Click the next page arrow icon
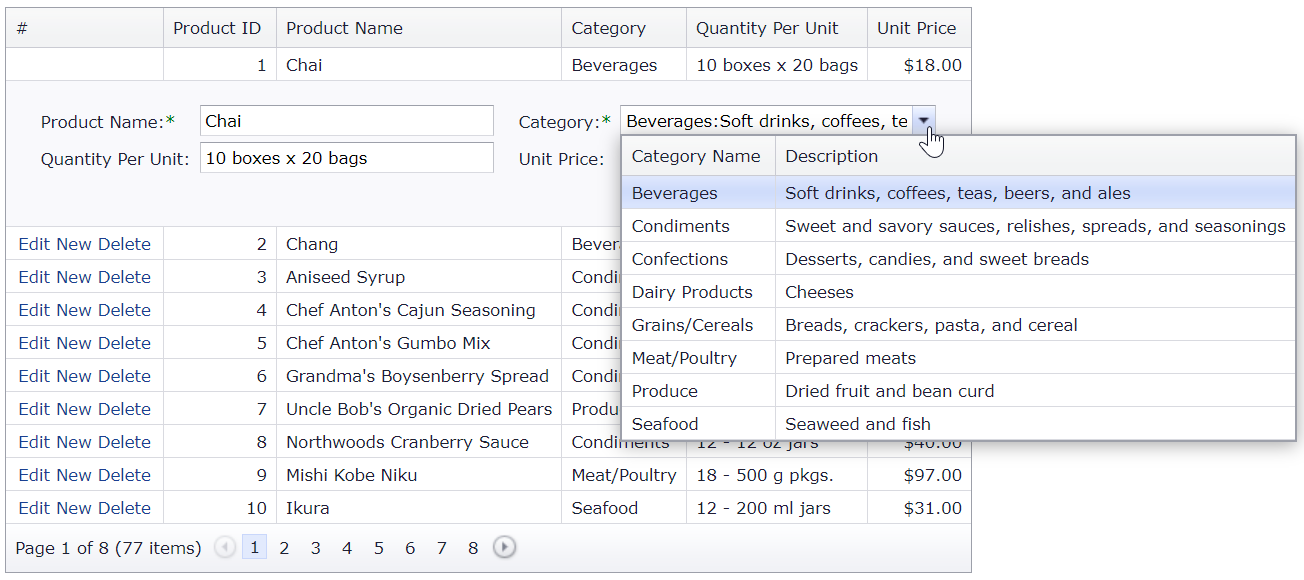The width and height of the screenshot is (1304, 580). point(505,547)
